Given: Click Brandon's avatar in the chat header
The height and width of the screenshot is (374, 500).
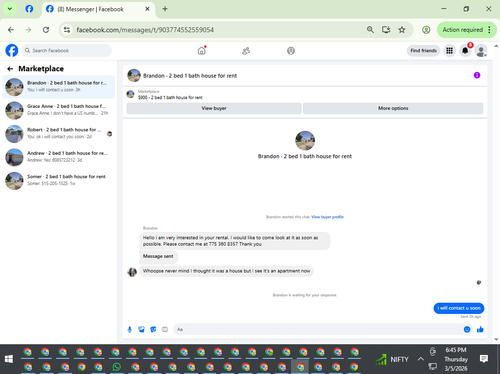Looking at the screenshot, I should coord(134,76).
